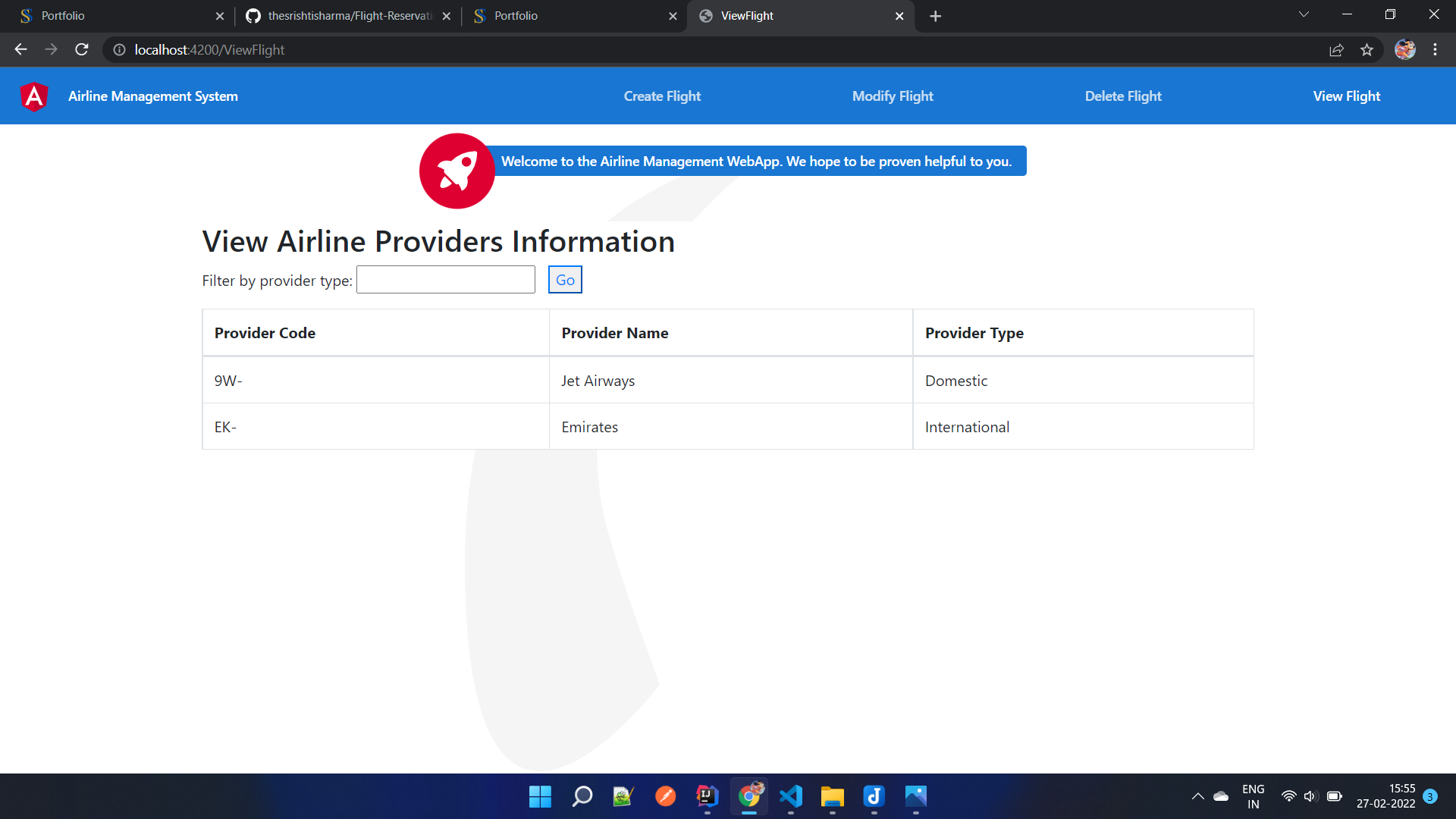Reload the ViewFlight page
The width and height of the screenshot is (1456, 819).
tap(81, 49)
